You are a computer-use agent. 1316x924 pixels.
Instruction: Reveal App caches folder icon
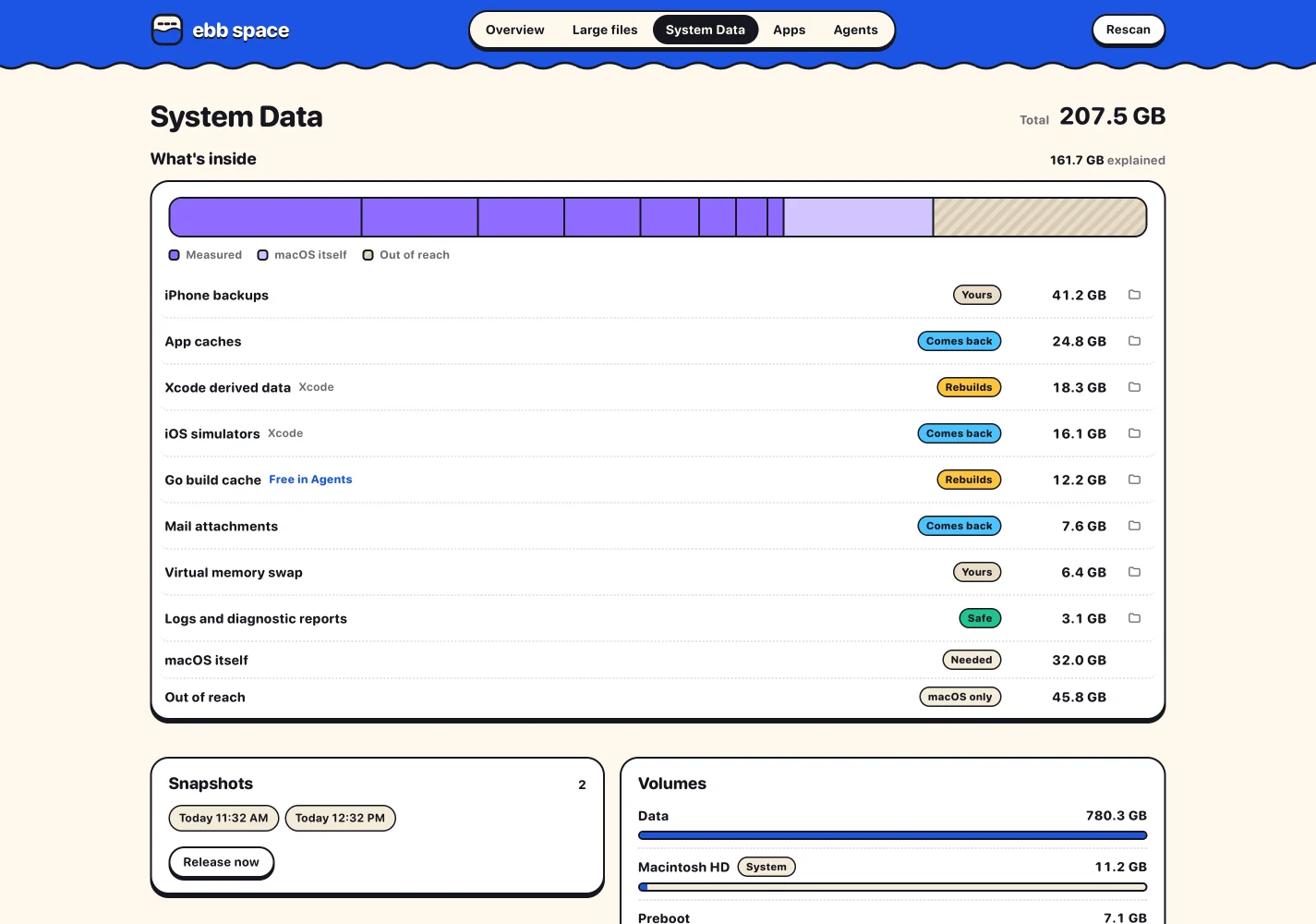(x=1135, y=341)
